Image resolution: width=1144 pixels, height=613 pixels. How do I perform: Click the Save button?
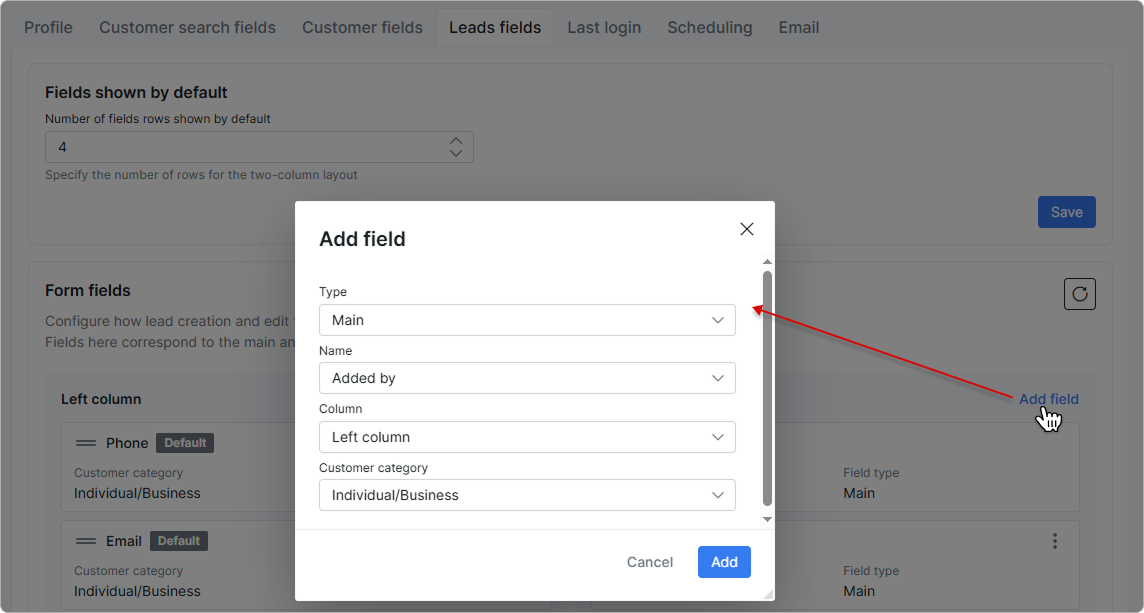coord(1067,212)
